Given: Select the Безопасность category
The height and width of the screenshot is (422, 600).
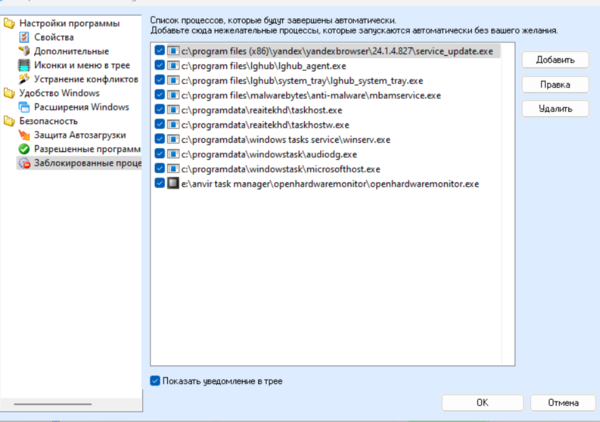Looking at the screenshot, I should click(x=49, y=121).
